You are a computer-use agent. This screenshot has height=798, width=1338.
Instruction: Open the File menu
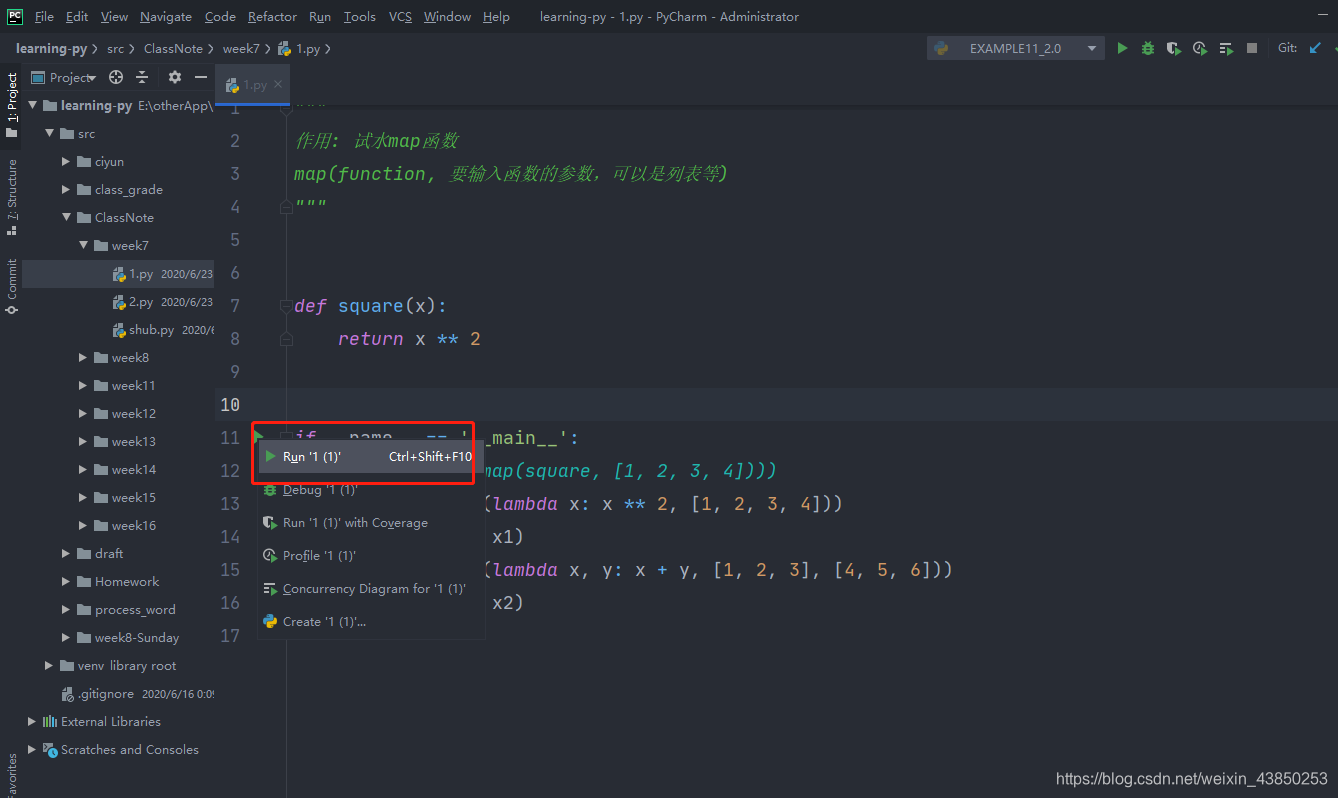click(x=44, y=16)
